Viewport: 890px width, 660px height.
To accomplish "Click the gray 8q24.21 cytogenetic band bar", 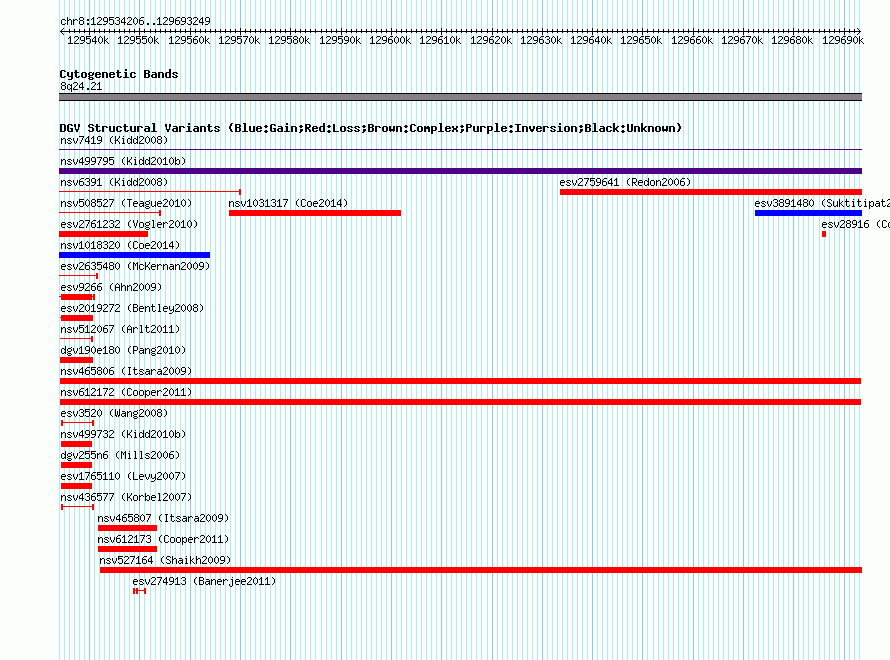I will tap(460, 97).
